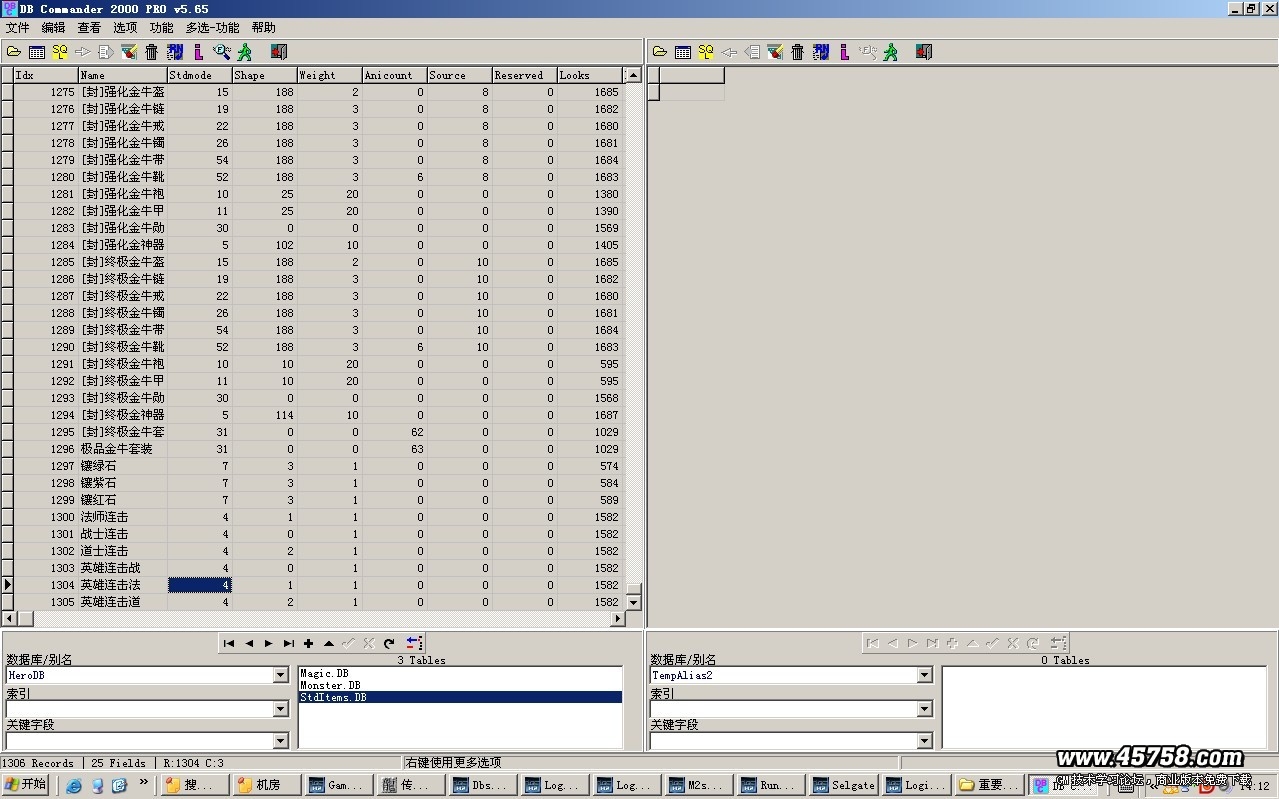Click the 开始 Start button on taskbar
Image resolution: width=1279 pixels, height=799 pixels.
[x=26, y=785]
